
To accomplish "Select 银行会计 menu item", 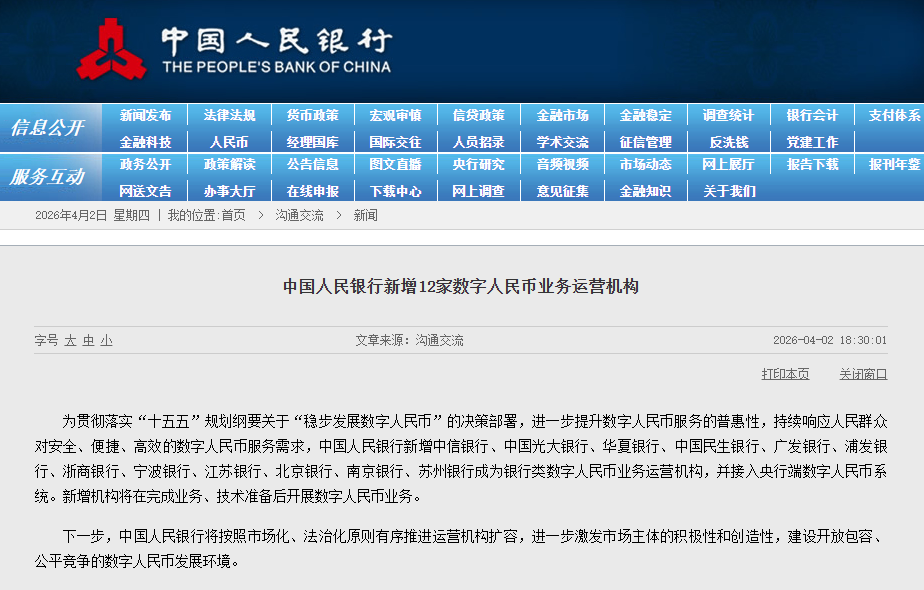I will tap(812, 116).
